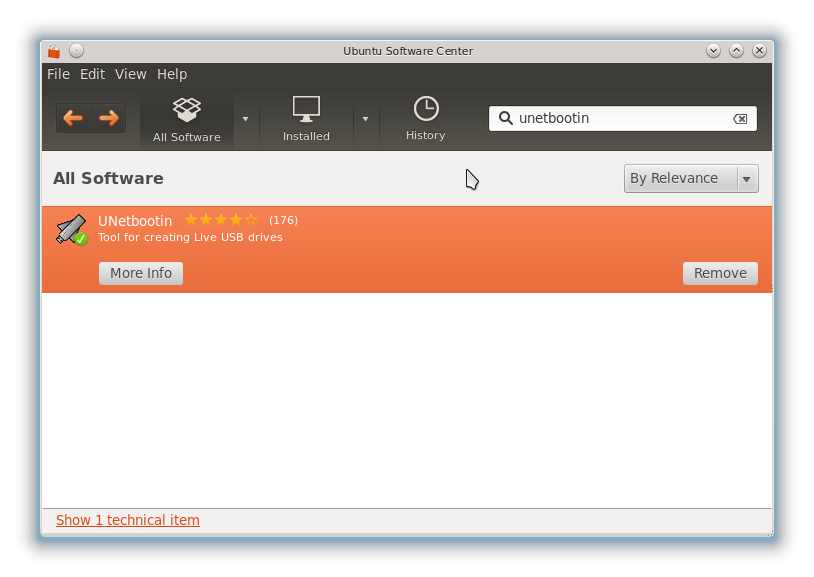This screenshot has width=814, height=577.
Task: Expand the Installed dropdown arrow
Action: tap(365, 119)
